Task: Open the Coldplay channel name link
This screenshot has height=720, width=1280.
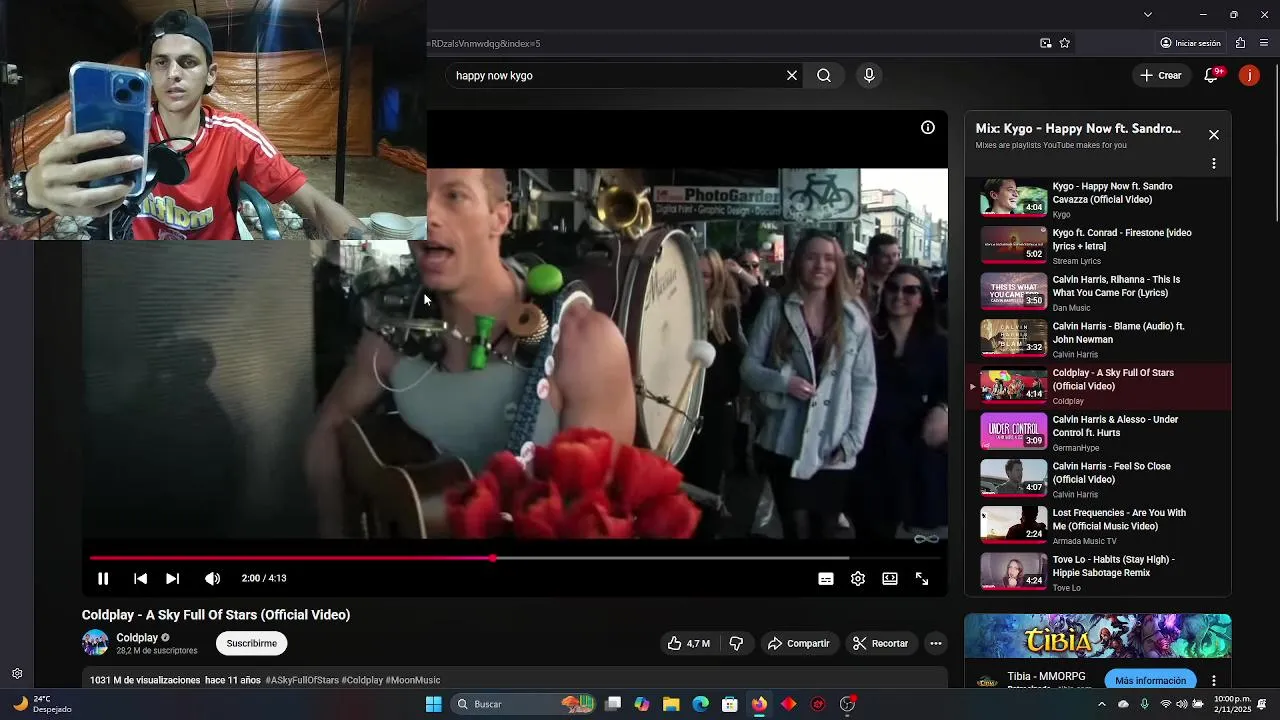Action: click(137, 637)
